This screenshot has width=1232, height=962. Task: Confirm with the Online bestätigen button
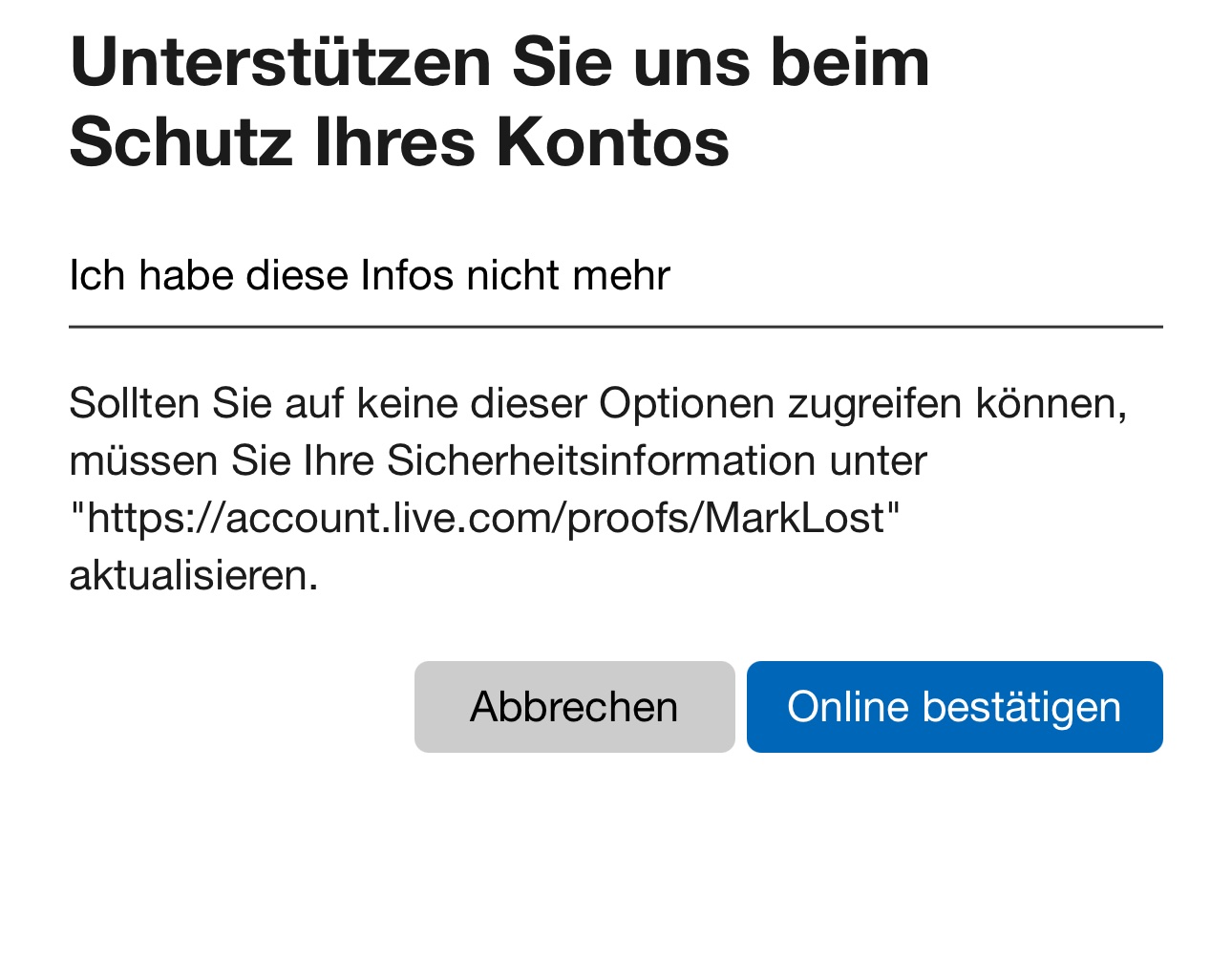(954, 707)
